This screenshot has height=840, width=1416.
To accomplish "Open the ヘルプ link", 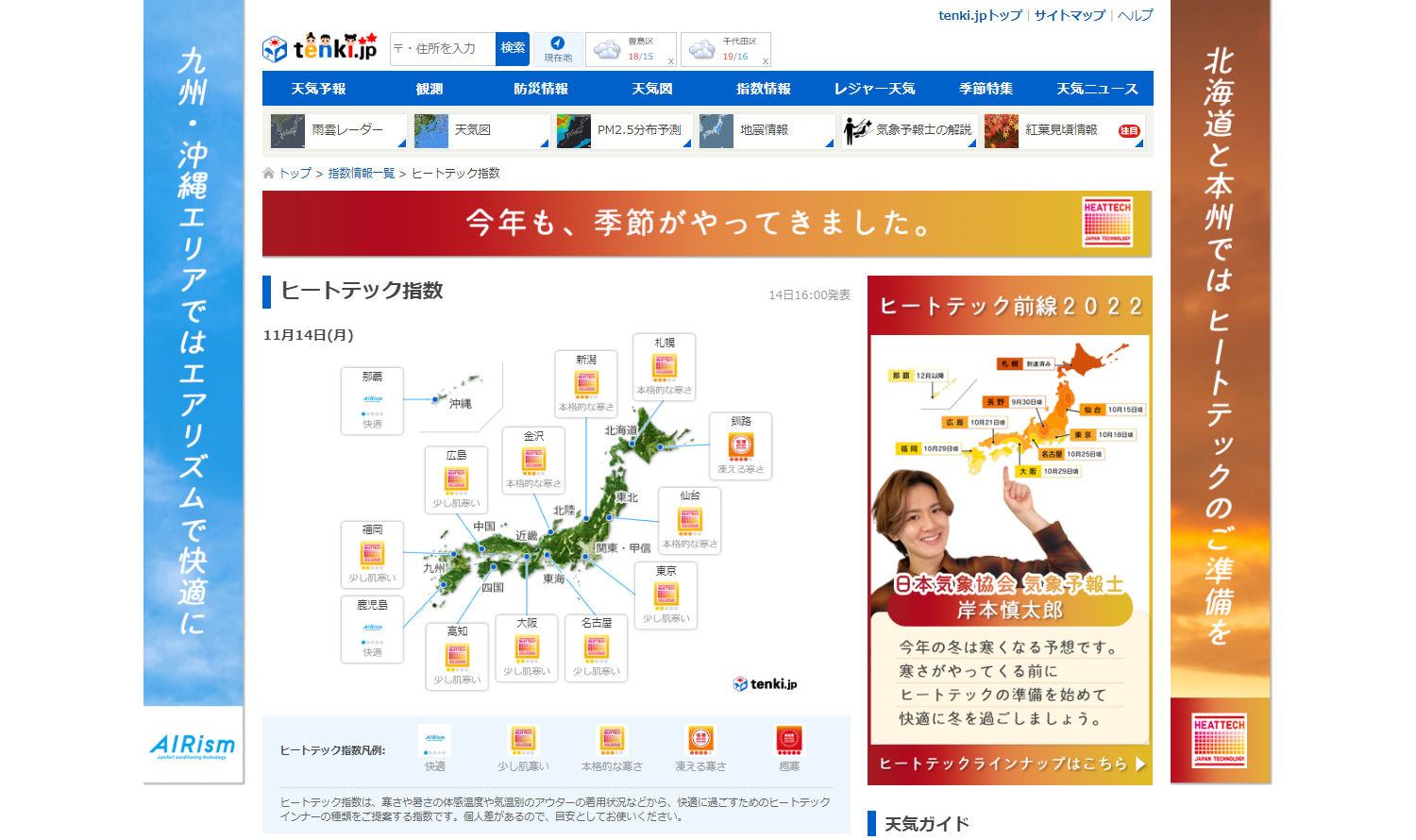I will (1135, 15).
